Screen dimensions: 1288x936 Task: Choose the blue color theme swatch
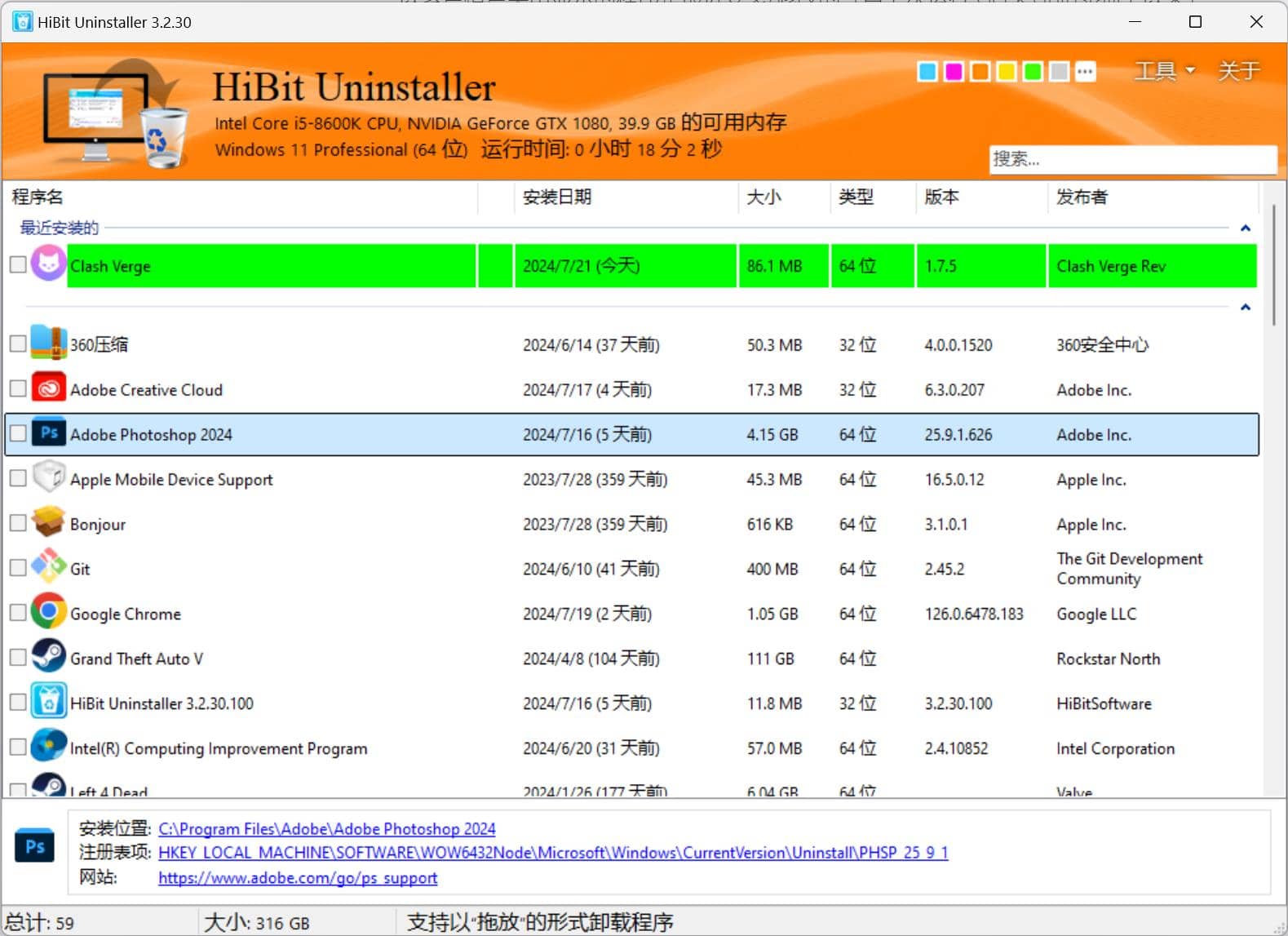(927, 72)
